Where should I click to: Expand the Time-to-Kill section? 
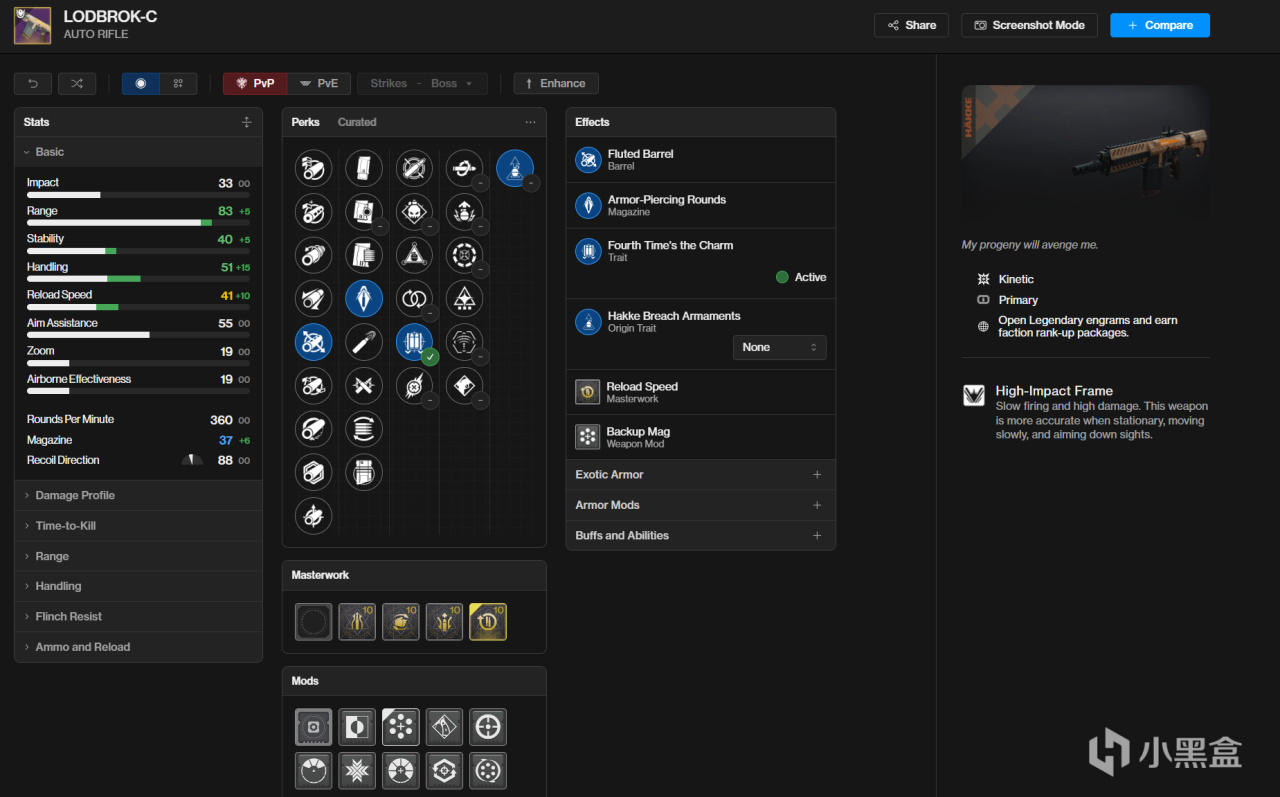pos(138,526)
